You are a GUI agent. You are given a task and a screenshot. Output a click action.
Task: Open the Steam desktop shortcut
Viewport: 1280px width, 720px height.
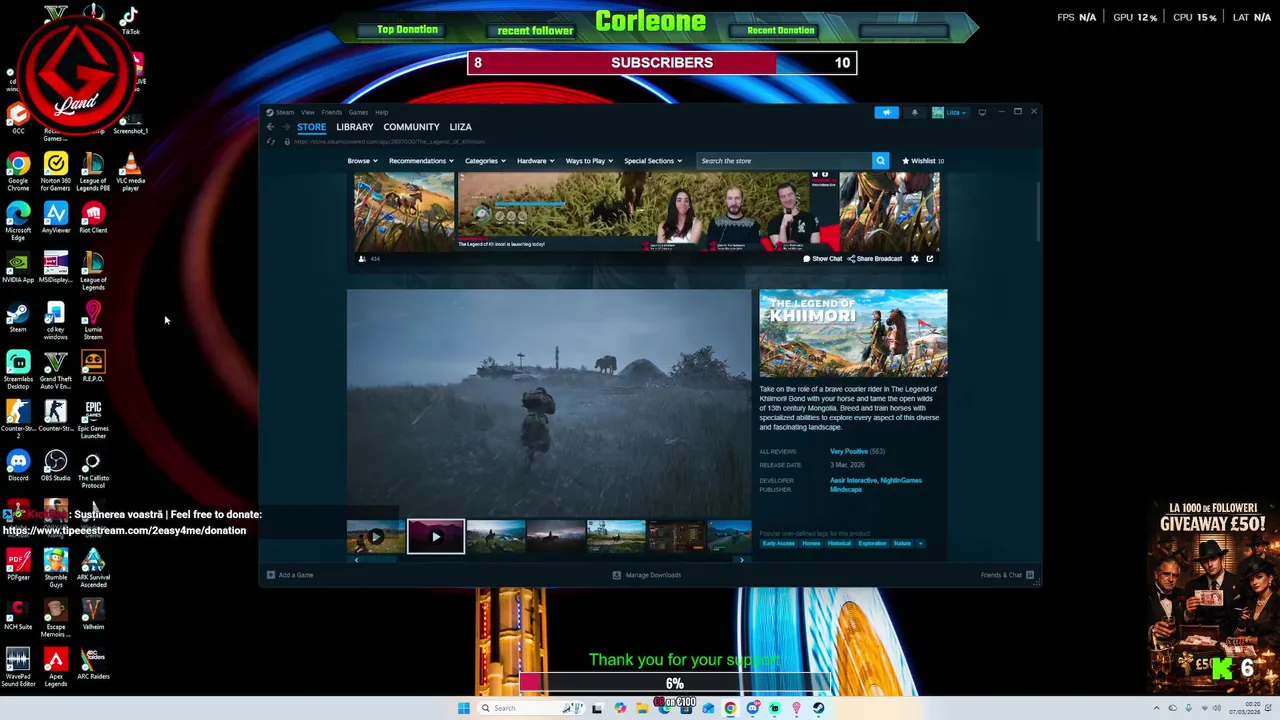[18, 317]
